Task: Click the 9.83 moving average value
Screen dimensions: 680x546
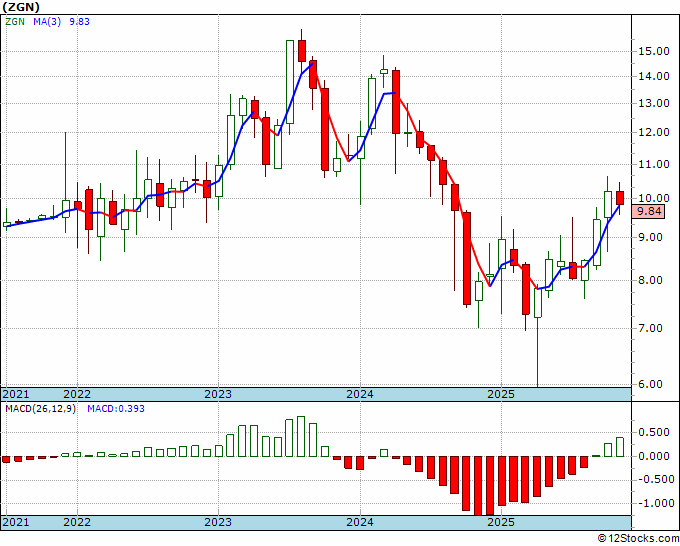Action: coord(79,21)
